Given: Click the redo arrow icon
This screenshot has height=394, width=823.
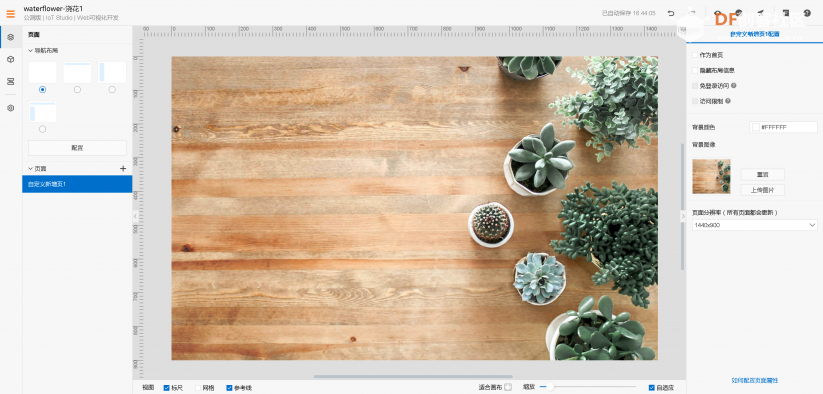Looking at the screenshot, I should (x=692, y=13).
